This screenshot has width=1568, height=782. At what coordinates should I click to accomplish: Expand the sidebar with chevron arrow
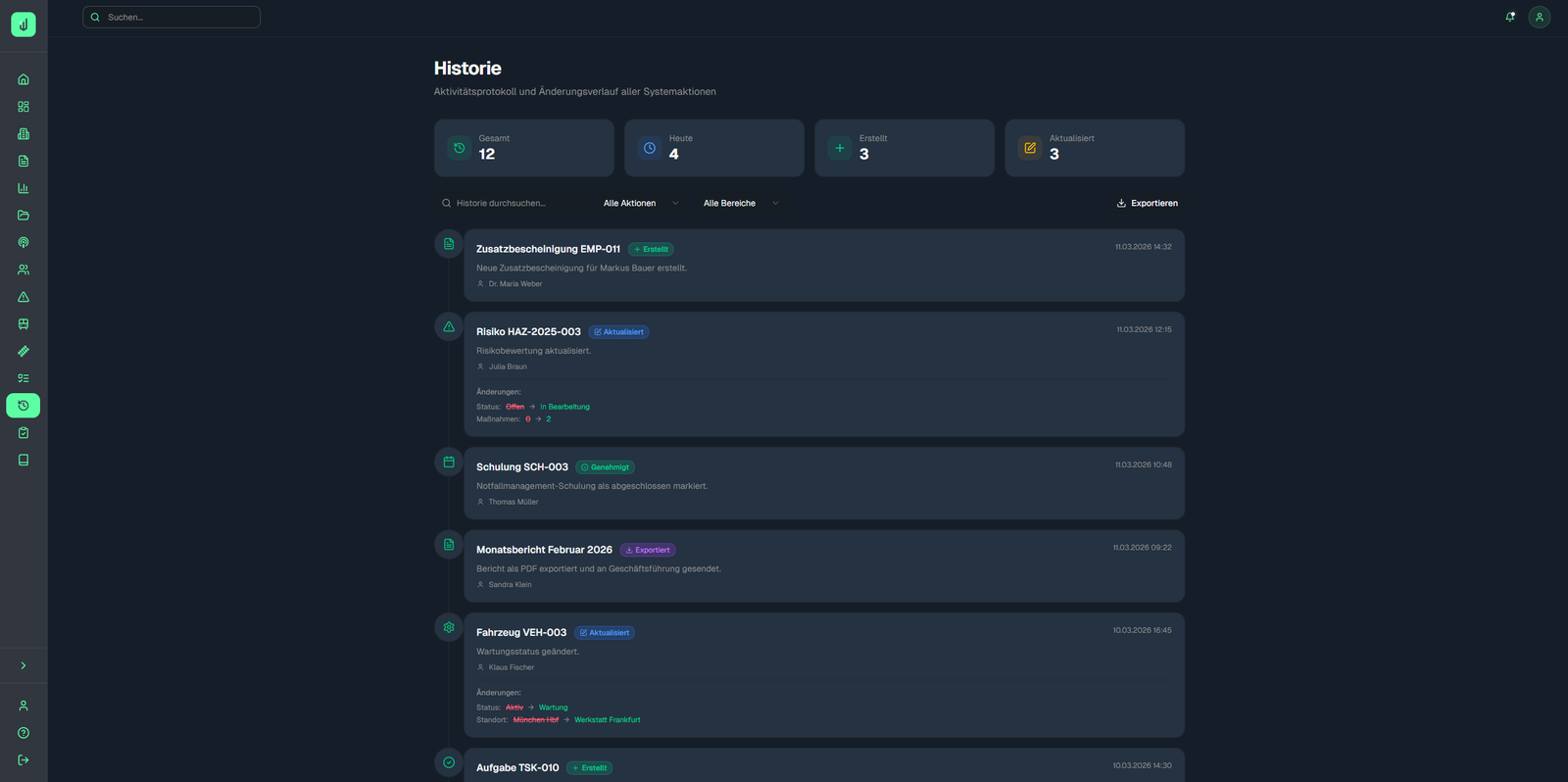click(24, 666)
